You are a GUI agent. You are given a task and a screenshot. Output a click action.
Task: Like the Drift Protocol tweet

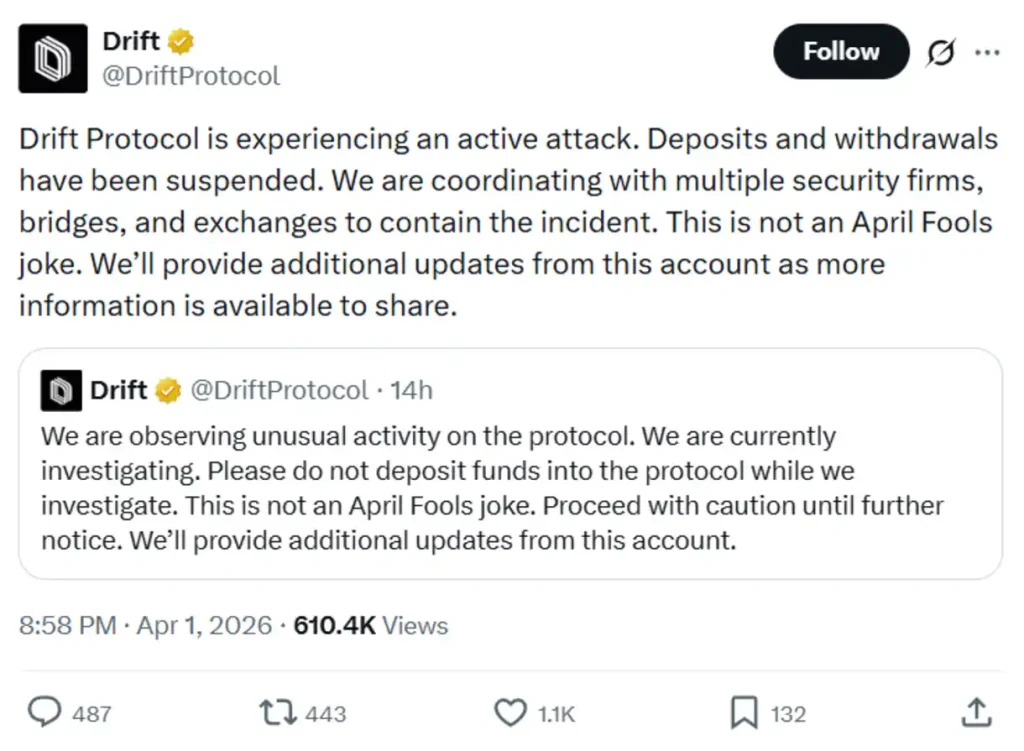[x=509, y=712]
